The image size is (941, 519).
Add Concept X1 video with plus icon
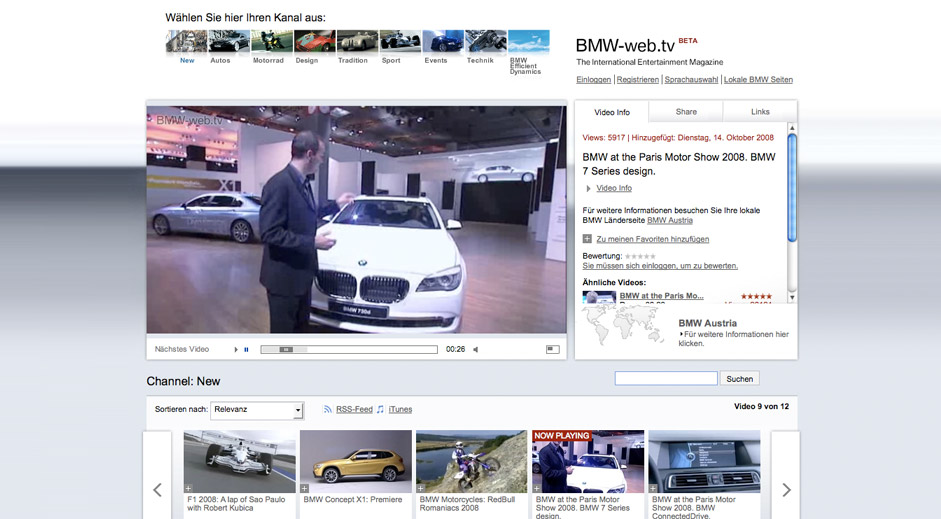[304, 488]
